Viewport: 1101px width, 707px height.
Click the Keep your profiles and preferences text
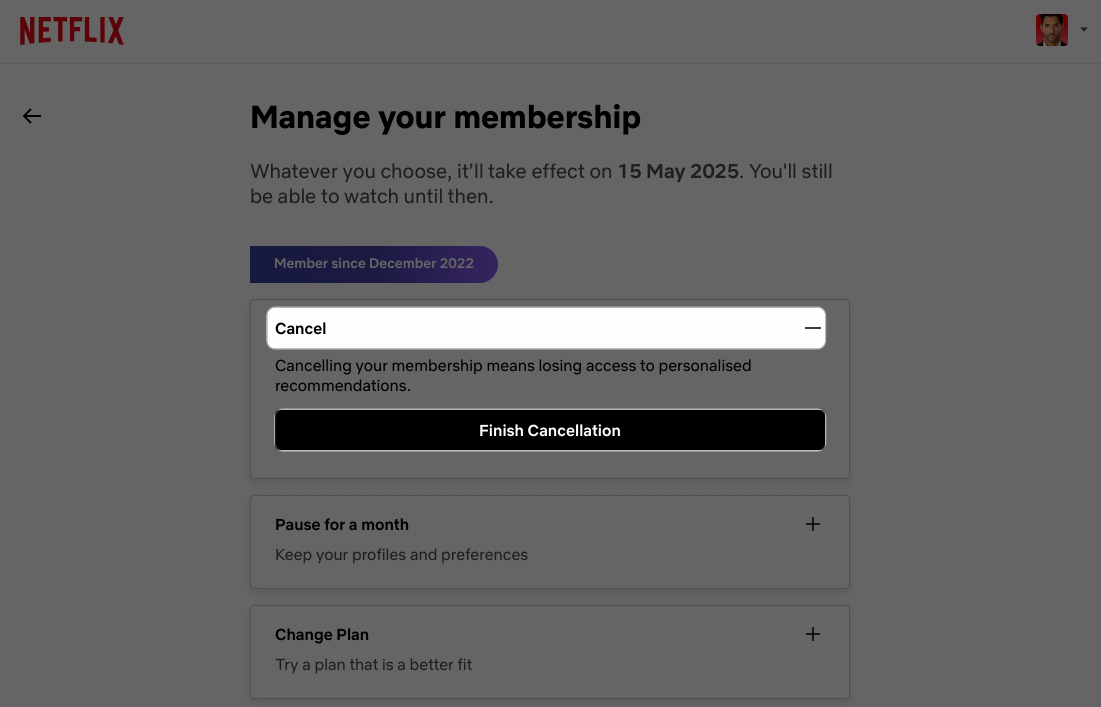401,554
